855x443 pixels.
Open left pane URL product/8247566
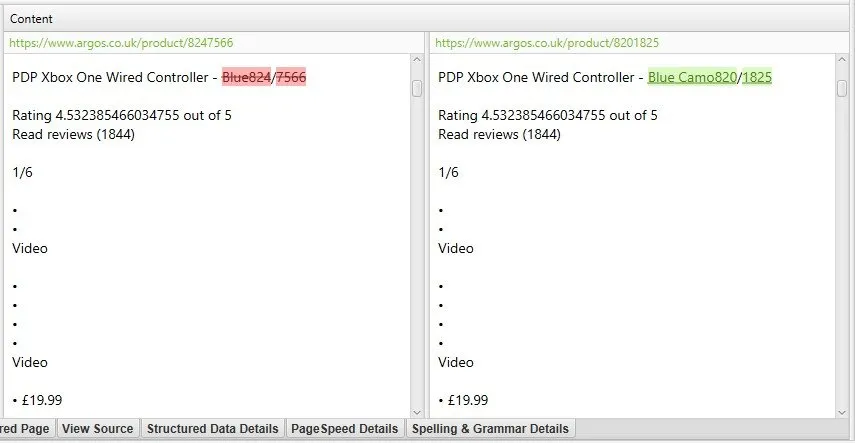[121, 43]
